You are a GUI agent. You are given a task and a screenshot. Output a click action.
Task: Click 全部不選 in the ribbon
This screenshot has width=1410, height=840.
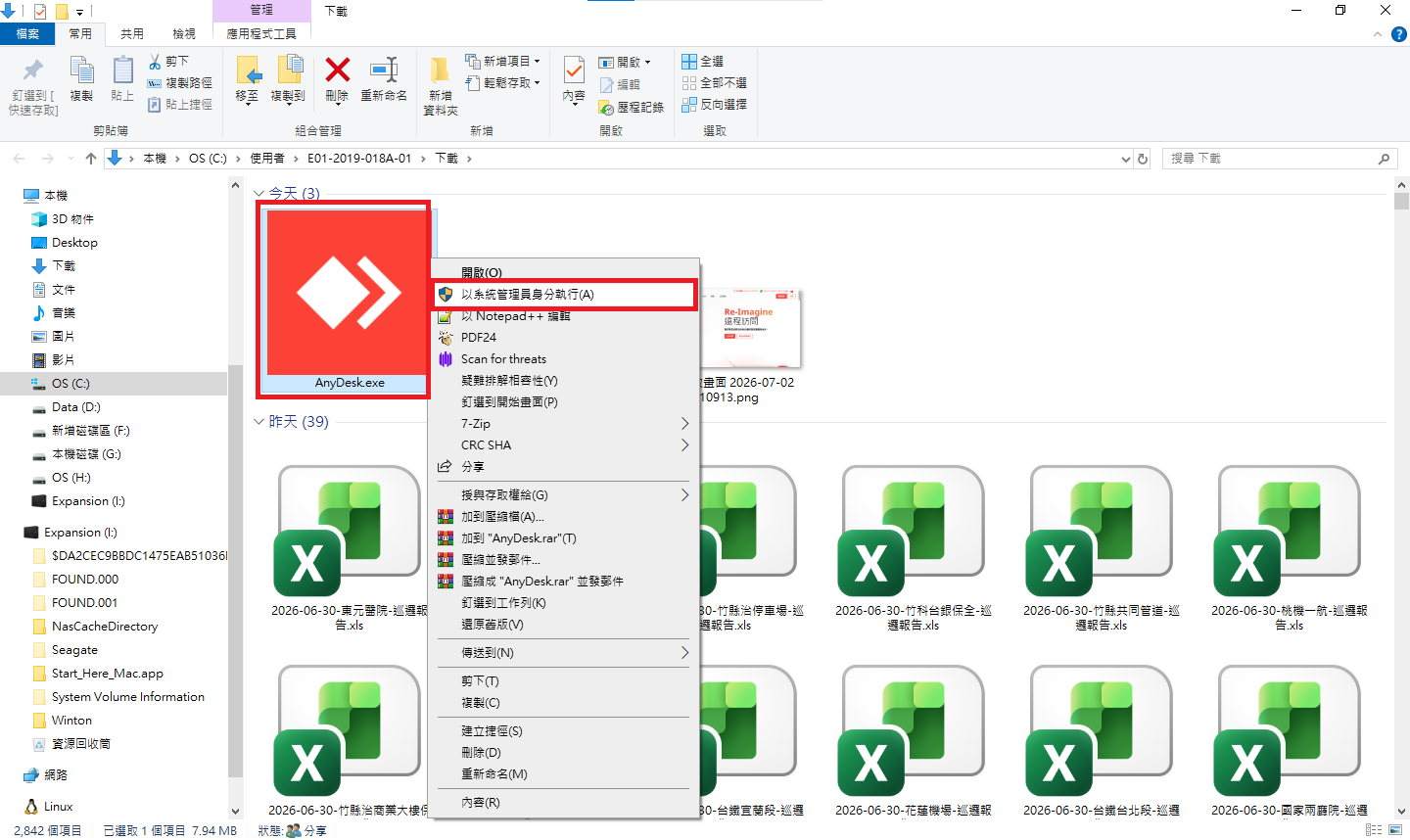point(715,83)
